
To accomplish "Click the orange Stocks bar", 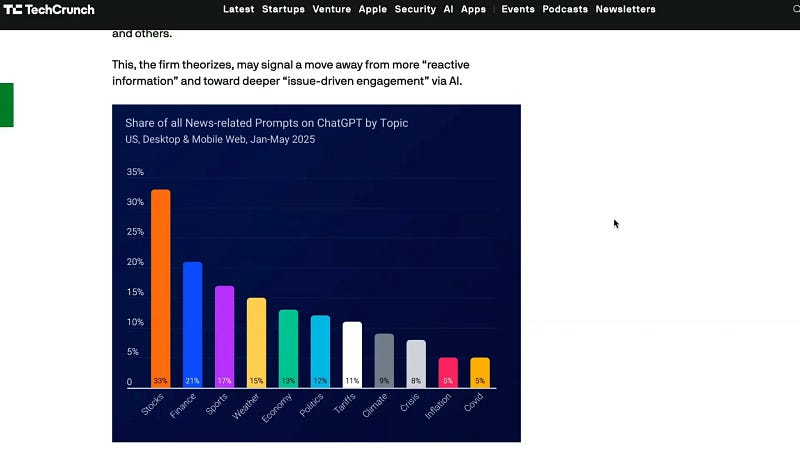I will [x=161, y=288].
